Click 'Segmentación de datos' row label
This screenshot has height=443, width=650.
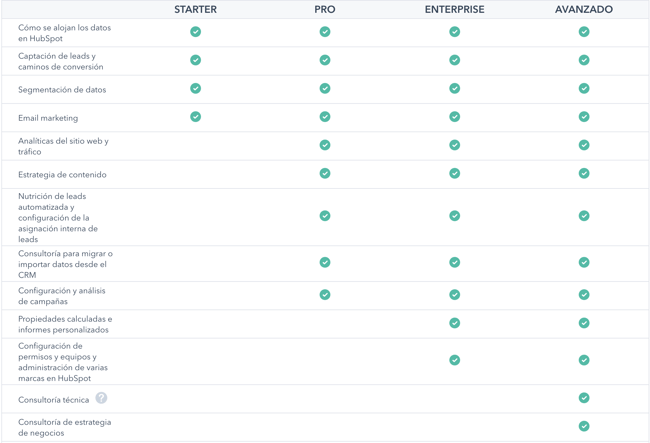coord(62,90)
